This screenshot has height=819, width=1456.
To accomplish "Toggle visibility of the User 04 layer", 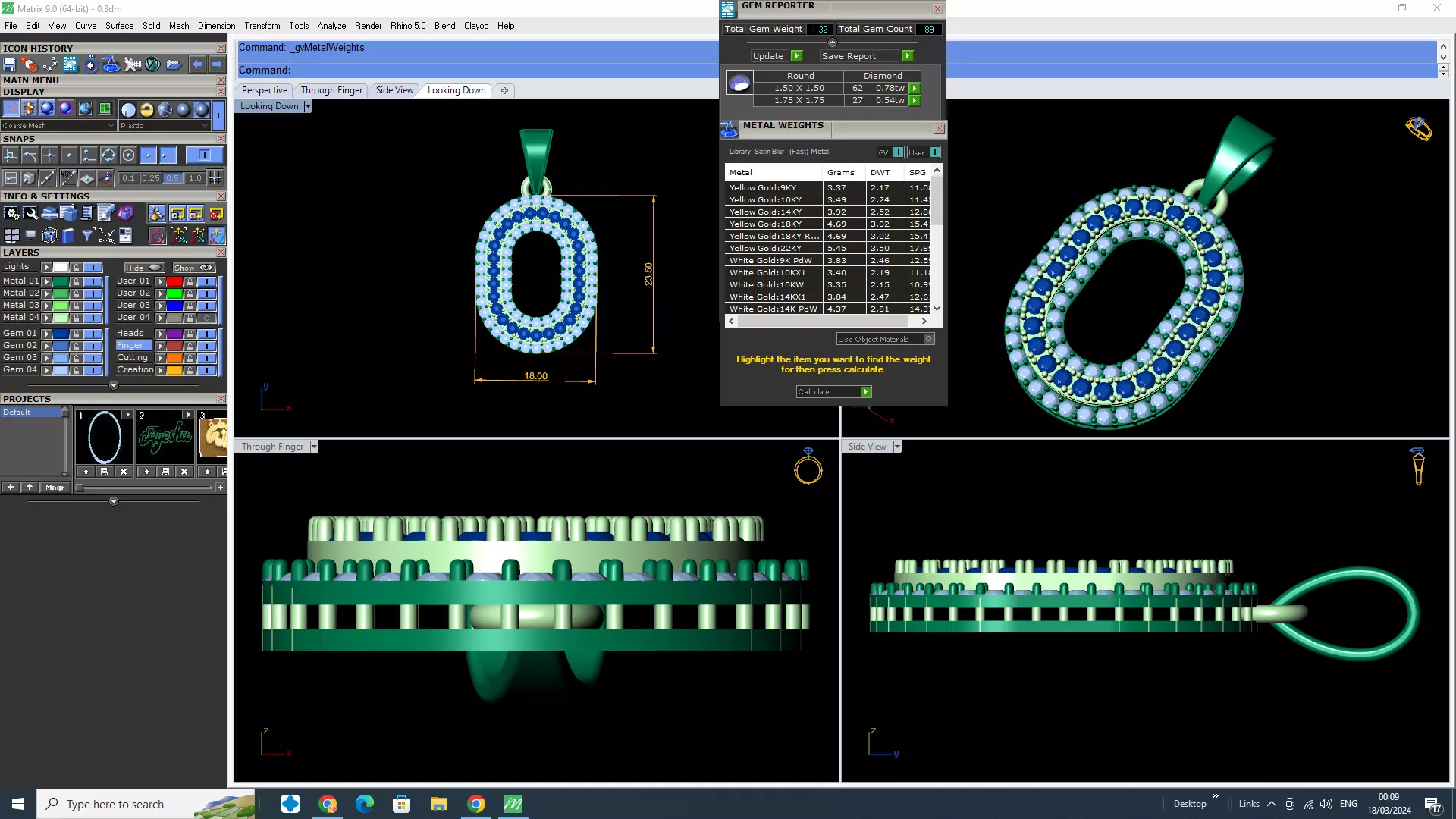I will tap(206, 318).
